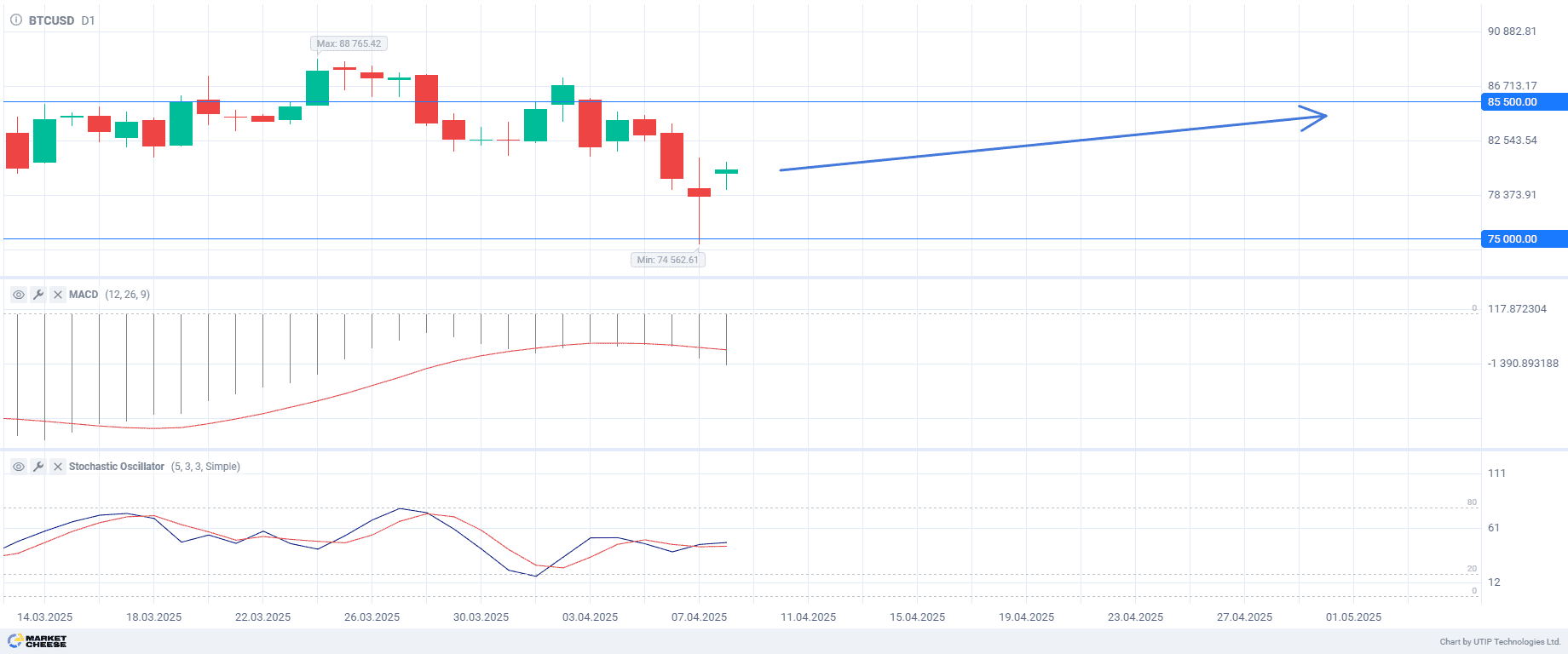
Task: Click the 18.03.2025 date label
Action: pos(154,617)
